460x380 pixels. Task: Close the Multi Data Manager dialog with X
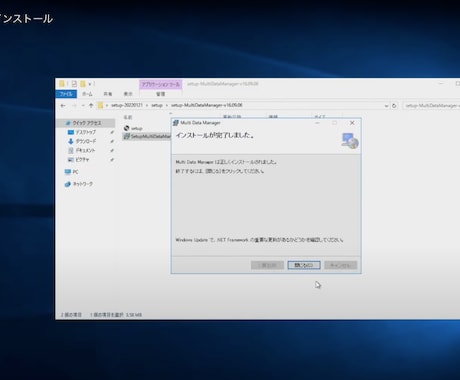(352, 123)
